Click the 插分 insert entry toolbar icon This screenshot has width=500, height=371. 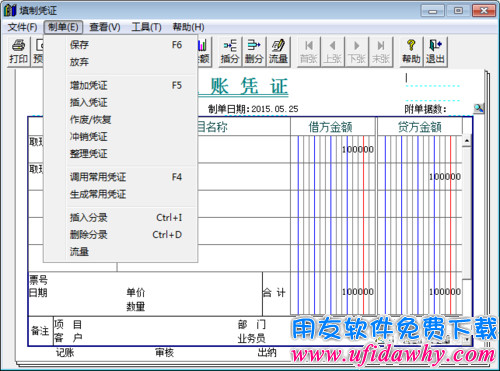pos(230,52)
